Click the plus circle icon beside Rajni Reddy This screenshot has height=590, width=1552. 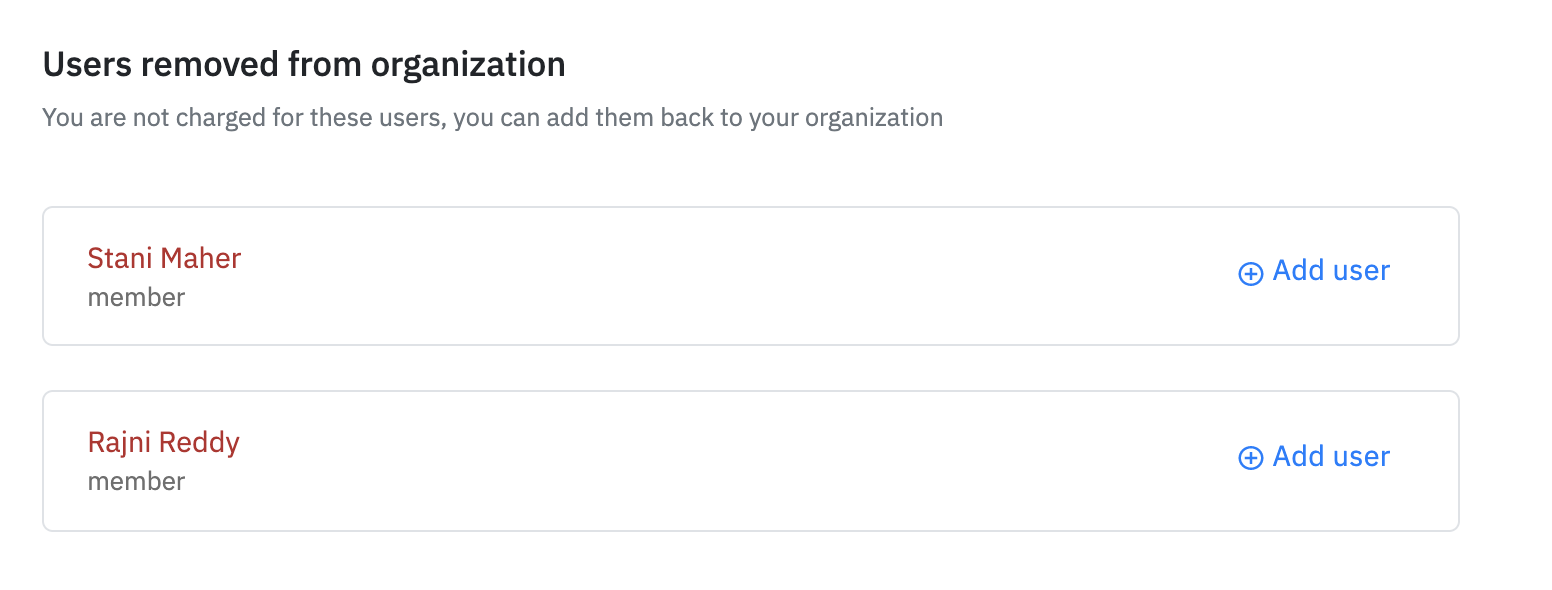[x=1250, y=458]
